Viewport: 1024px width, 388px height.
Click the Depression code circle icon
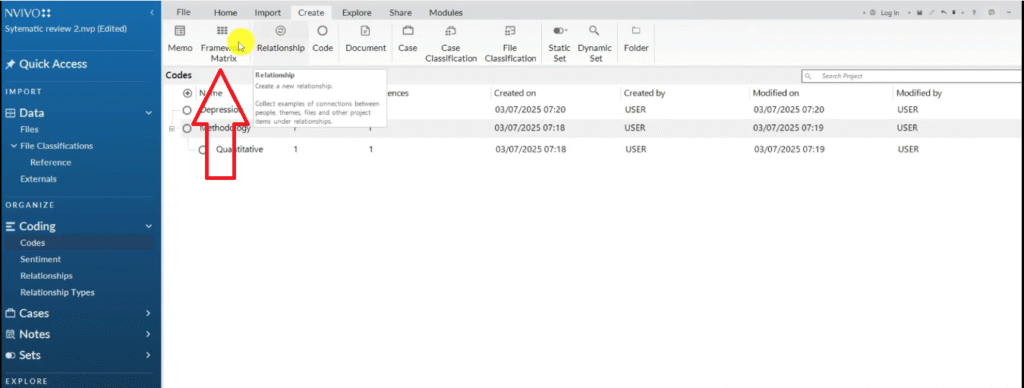(187, 110)
